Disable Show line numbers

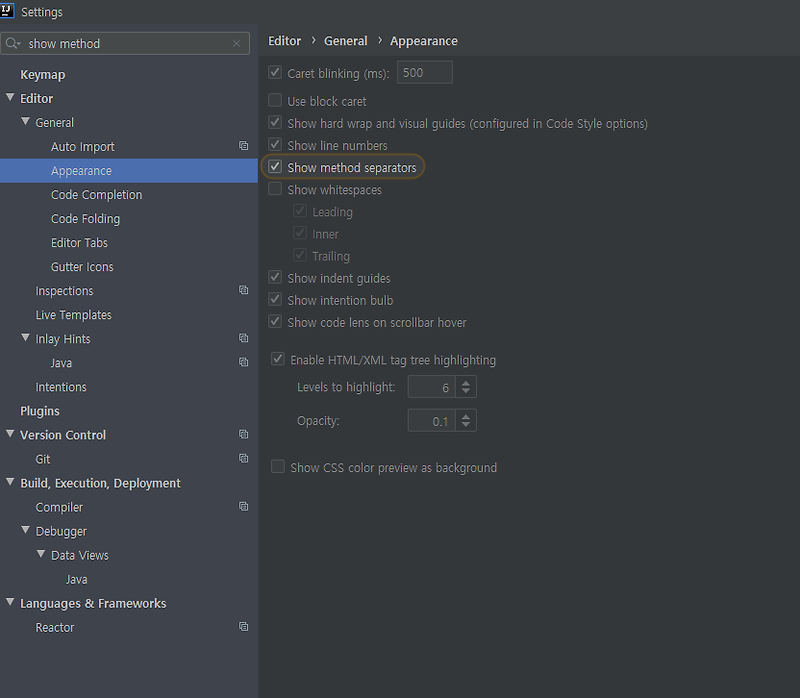click(x=275, y=145)
